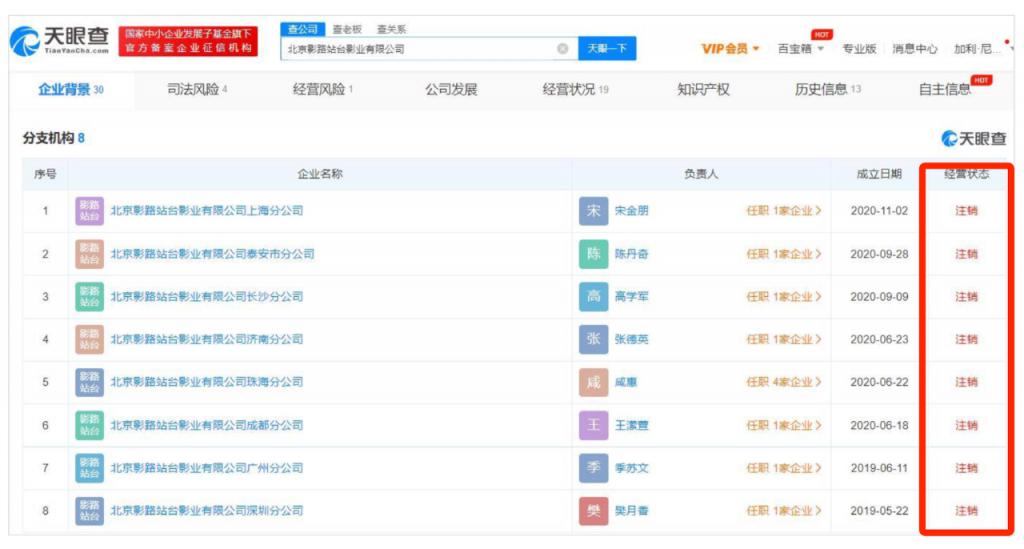Image resolution: width=1024 pixels, height=549 pixels.
Task: Click the purple company logo for Shanghai branch
Action: (89, 211)
